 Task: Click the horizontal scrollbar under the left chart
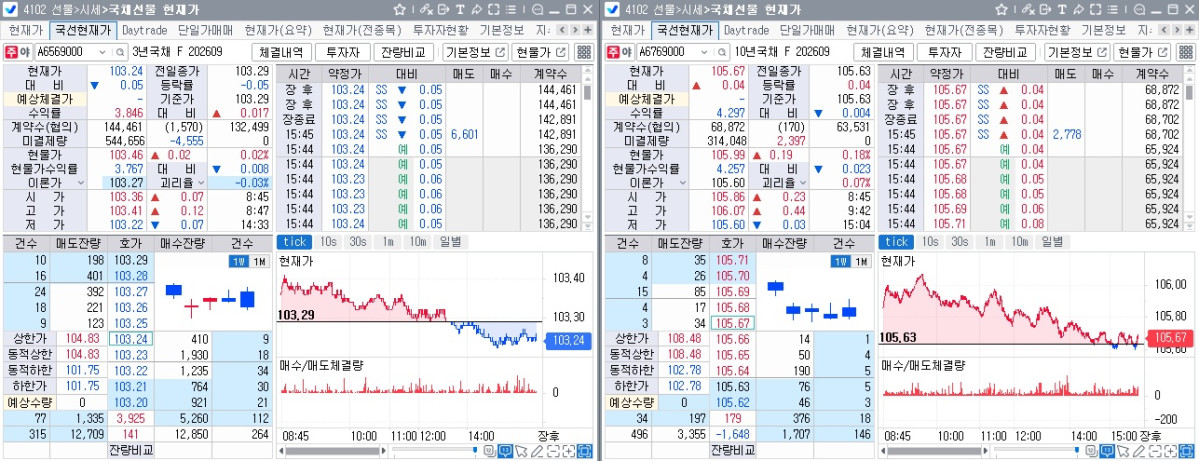coord(334,451)
